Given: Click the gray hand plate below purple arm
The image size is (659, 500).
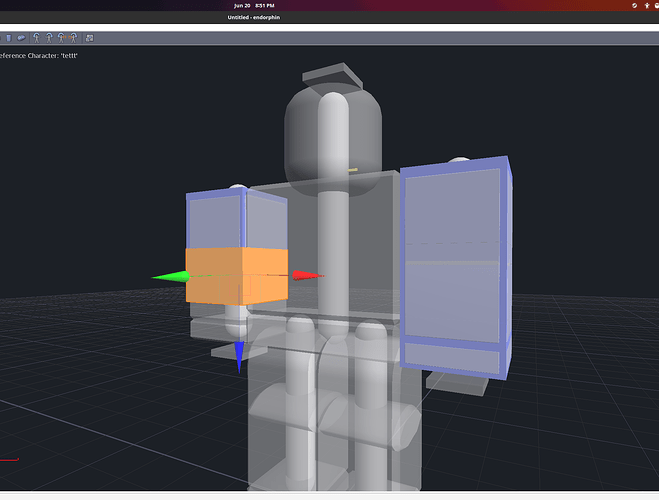Looking at the screenshot, I should (457, 383).
